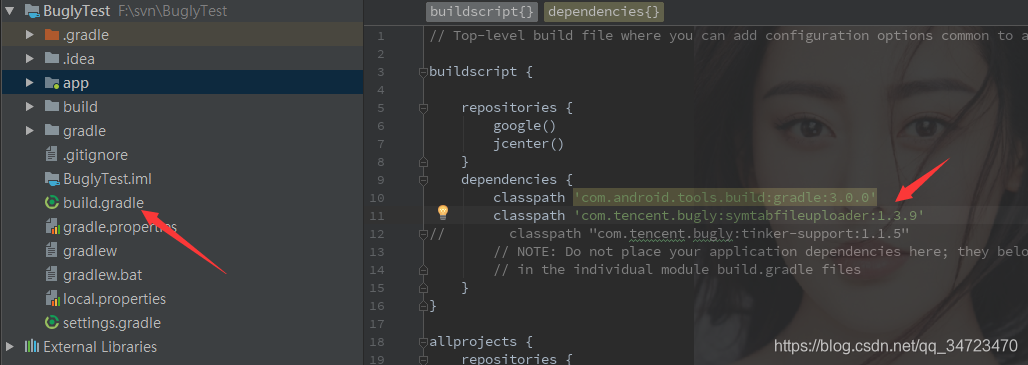Viewport: 1028px width, 365px height.
Task: Click the gradle:3.0.0 classpath string
Action: (725, 197)
